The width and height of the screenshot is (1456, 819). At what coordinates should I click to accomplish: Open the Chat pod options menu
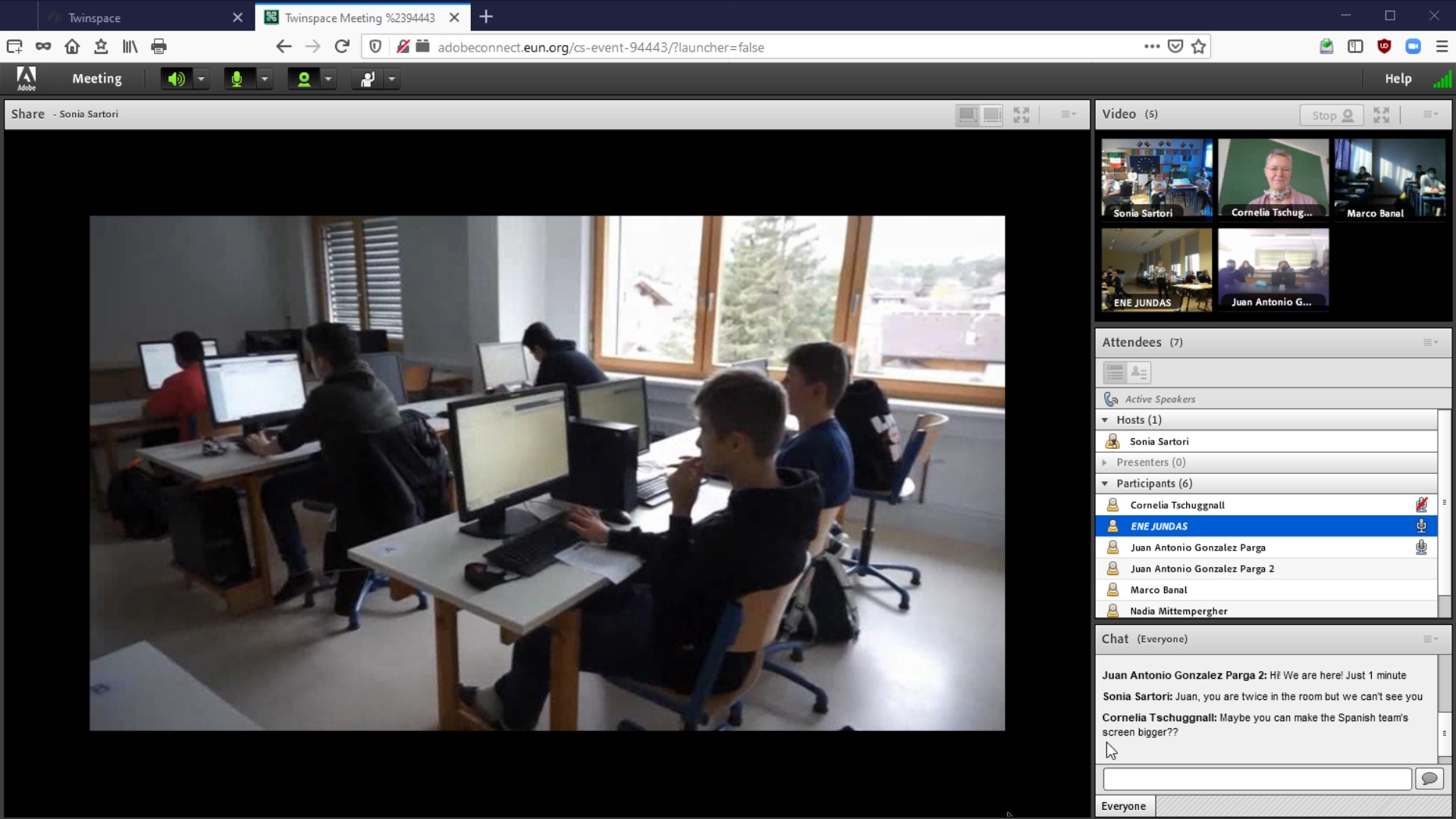click(1430, 639)
